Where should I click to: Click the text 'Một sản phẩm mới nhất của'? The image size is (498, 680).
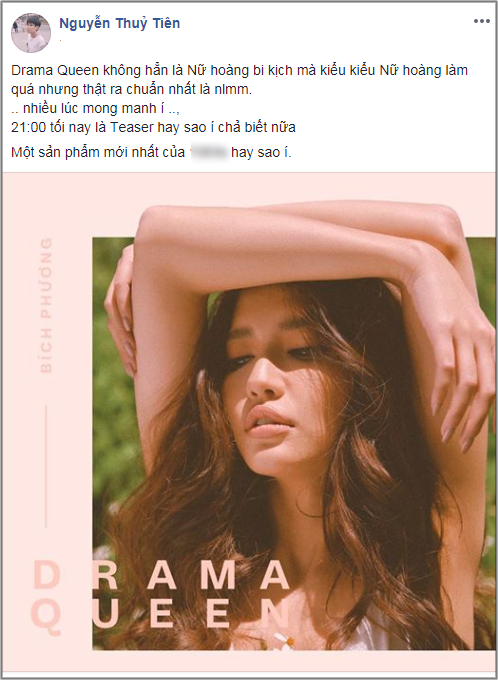(98, 153)
